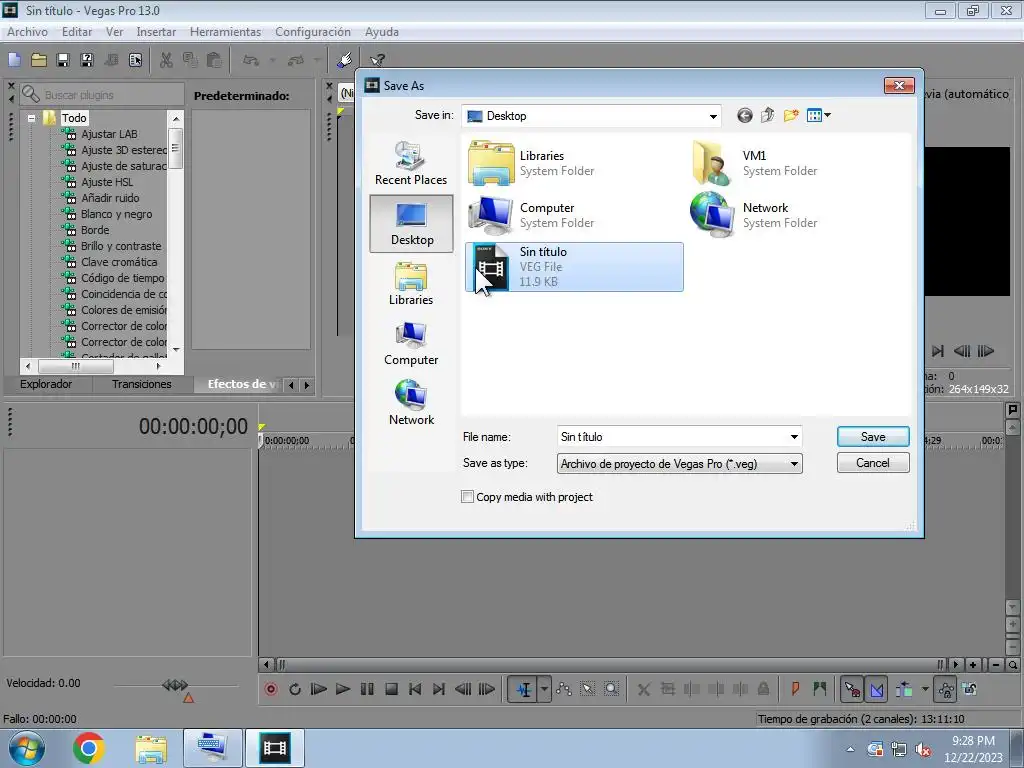Click the Open folder icon in toolbar
The width and height of the screenshot is (1024, 768).
[39, 60]
